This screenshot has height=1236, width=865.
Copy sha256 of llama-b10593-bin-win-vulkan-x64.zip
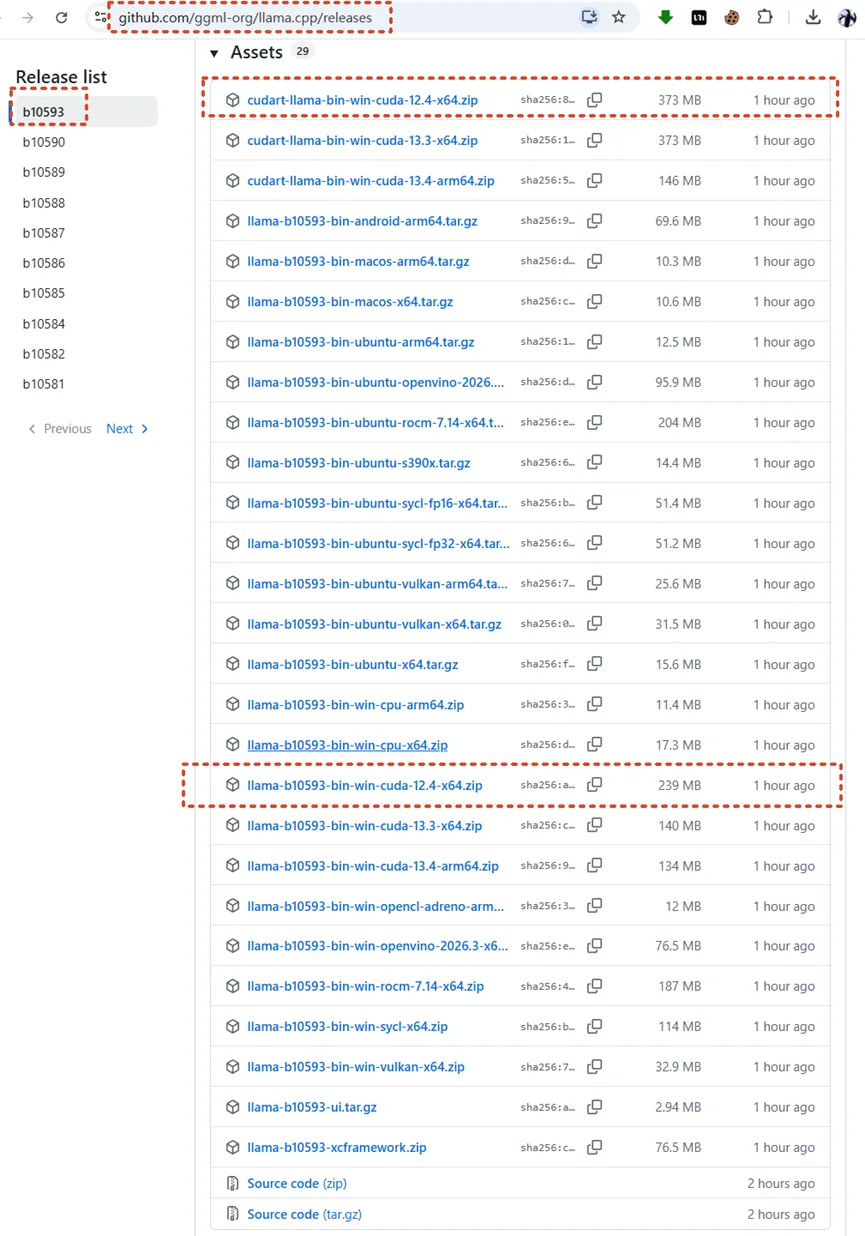pyautogui.click(x=594, y=1067)
